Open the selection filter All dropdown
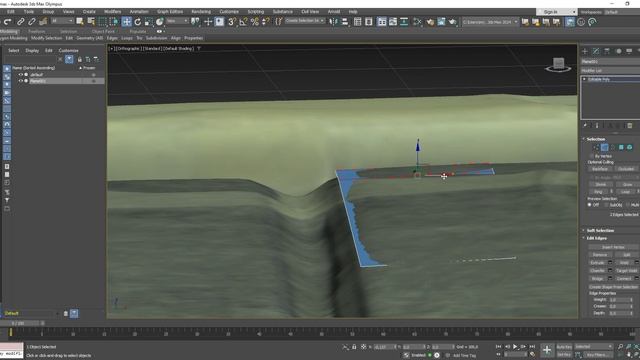 62,21
